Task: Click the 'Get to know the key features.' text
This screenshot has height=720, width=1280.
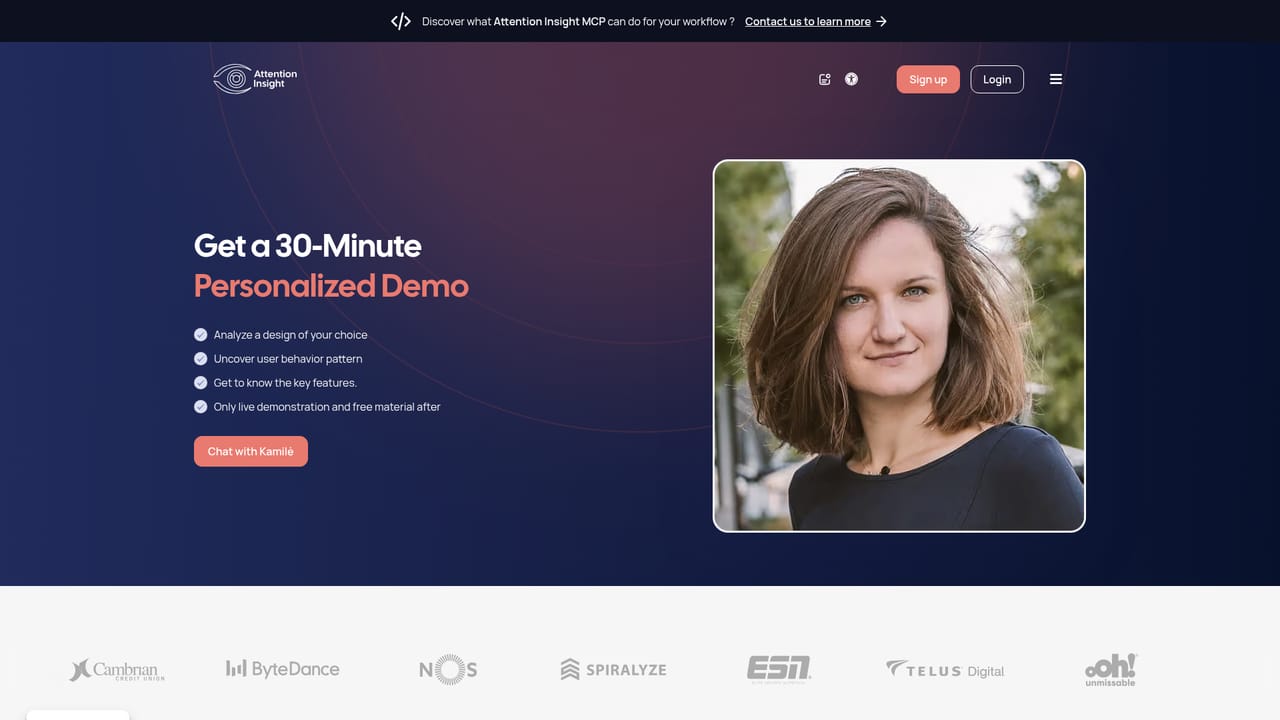Action: click(285, 383)
